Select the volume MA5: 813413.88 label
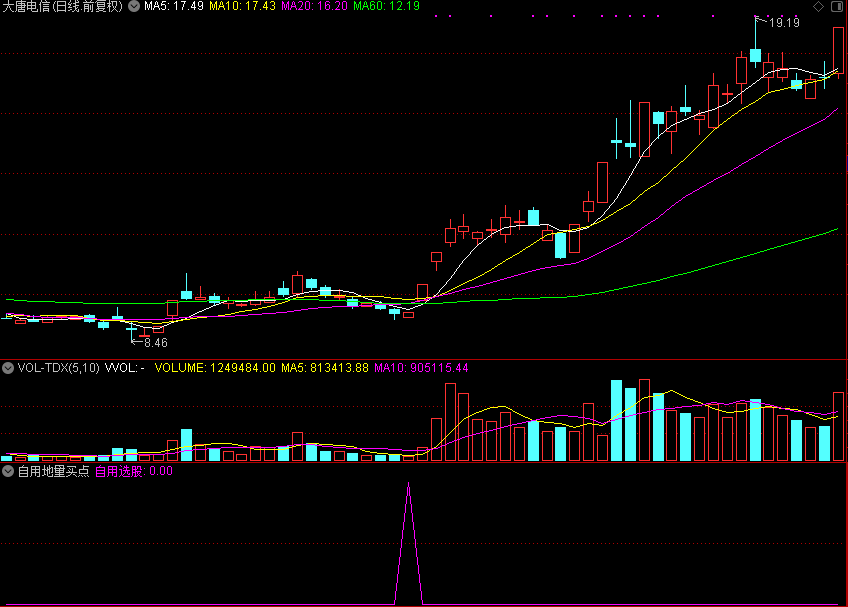Viewport: 848px width, 607px height. click(x=325, y=368)
